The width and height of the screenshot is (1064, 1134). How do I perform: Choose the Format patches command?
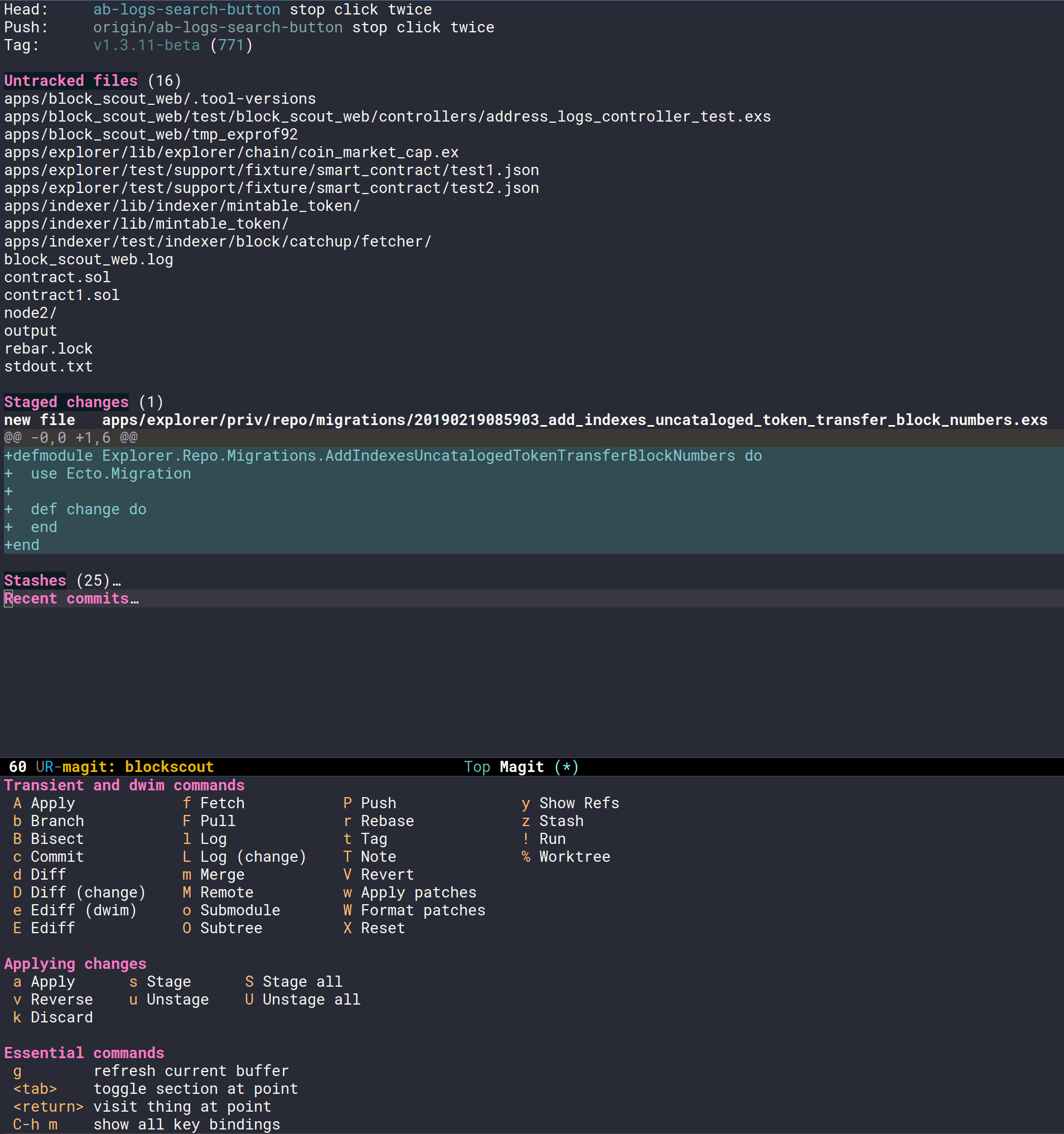(x=414, y=910)
